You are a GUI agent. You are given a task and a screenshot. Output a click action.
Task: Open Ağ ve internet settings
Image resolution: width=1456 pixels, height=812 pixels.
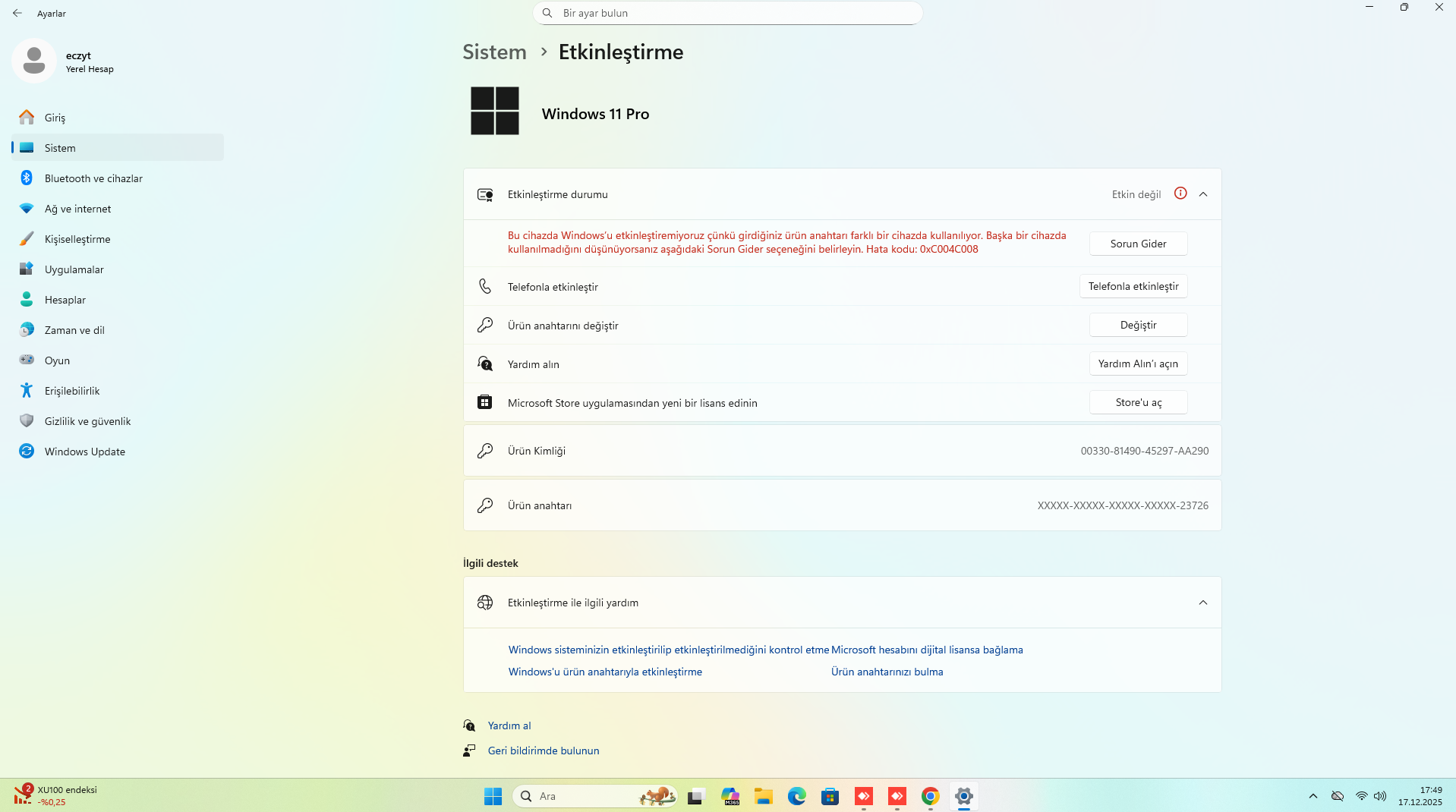point(118,209)
